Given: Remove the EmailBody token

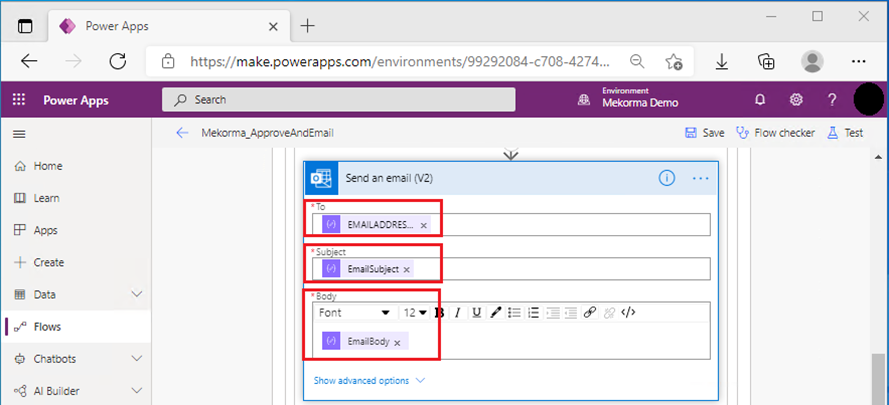Looking at the screenshot, I should [397, 343].
